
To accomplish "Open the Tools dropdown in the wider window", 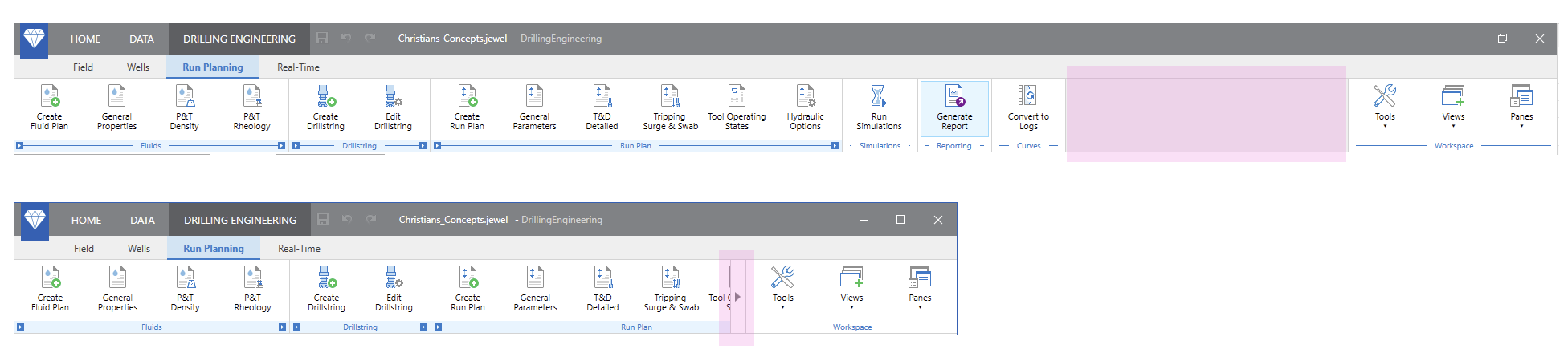I will coord(1385,107).
